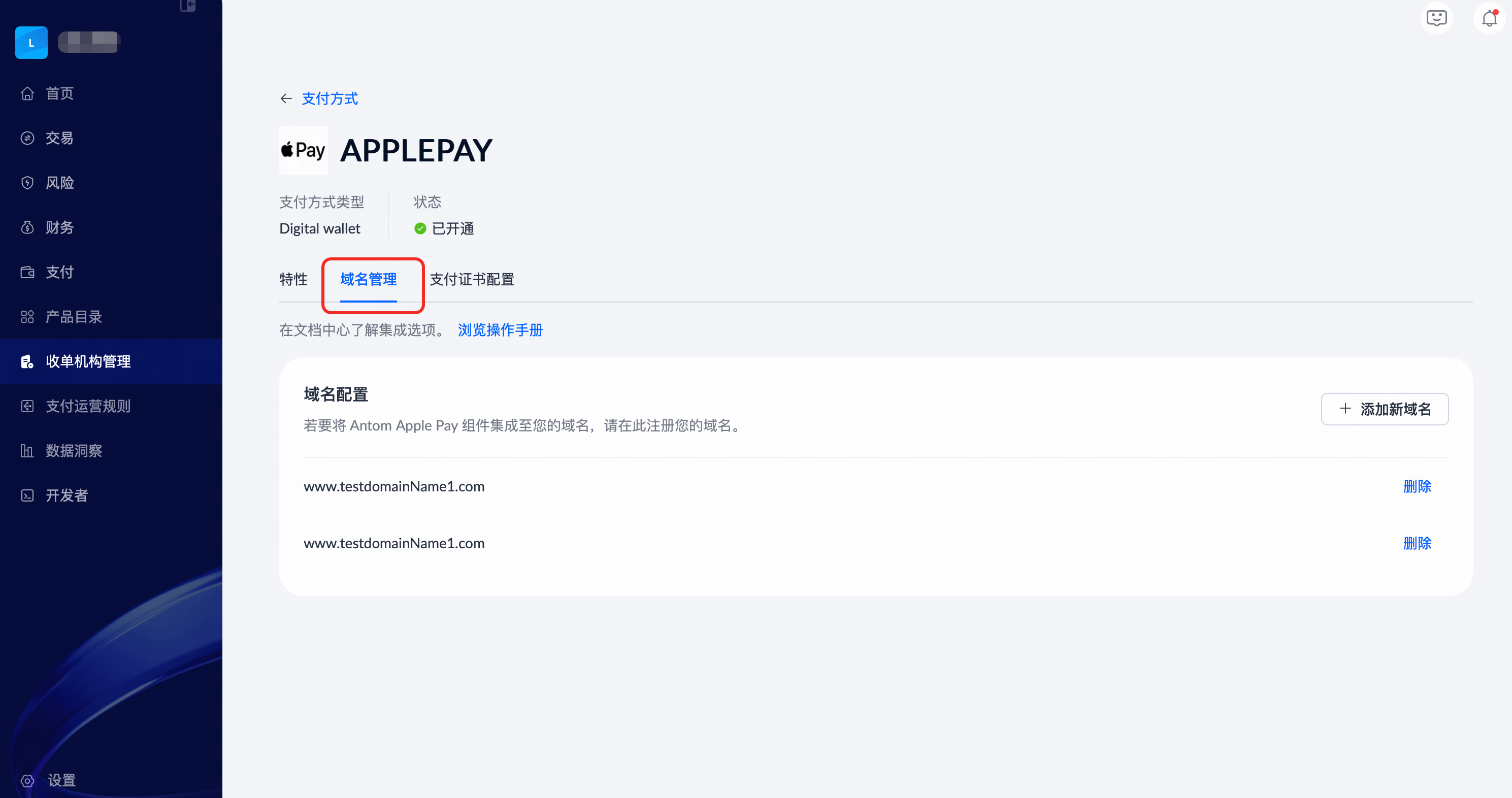Click the blue L account avatar
The width and height of the screenshot is (1512, 798).
[x=31, y=43]
